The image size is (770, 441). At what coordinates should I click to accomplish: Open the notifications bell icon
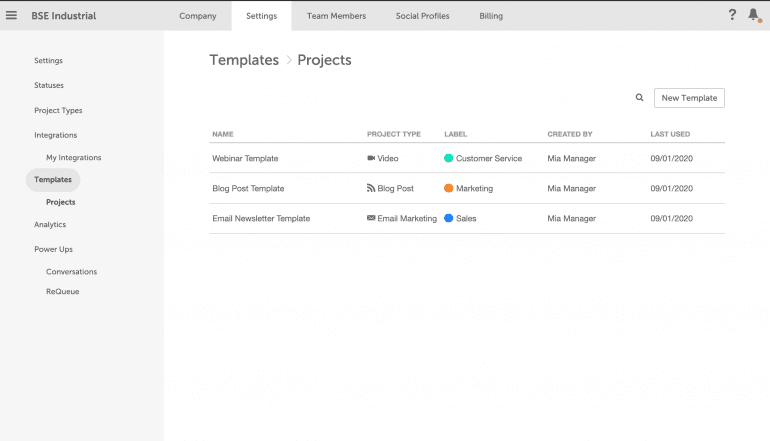(x=753, y=15)
